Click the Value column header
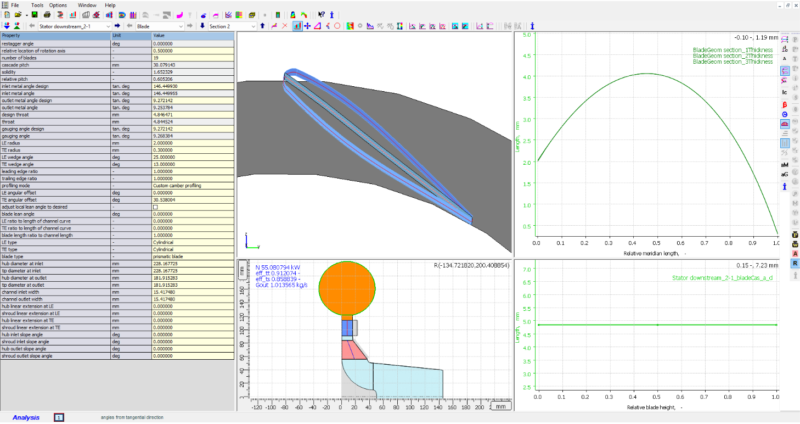The image size is (800, 424). pyautogui.click(x=193, y=36)
